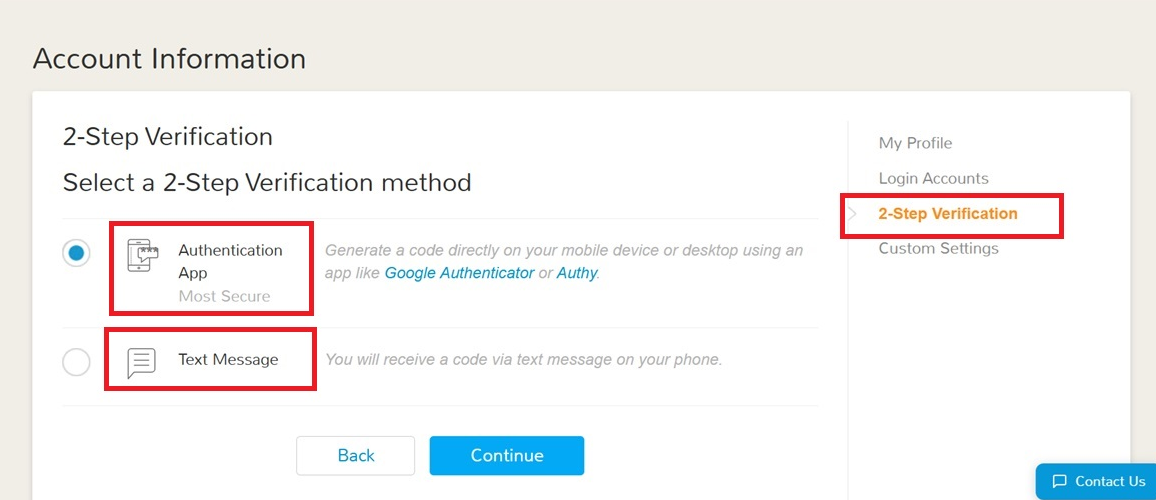The width and height of the screenshot is (1156, 500).
Task: Select the Authentication App radio button
Action: pyautogui.click(x=77, y=254)
